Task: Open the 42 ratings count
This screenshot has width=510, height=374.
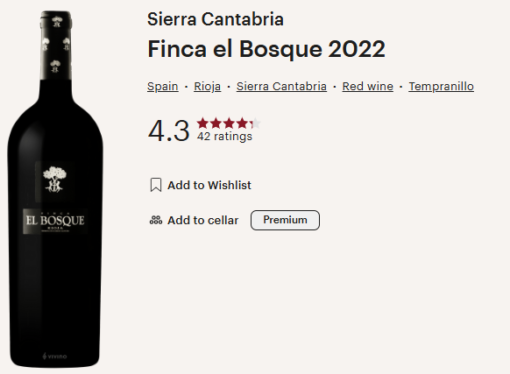Action: pyautogui.click(x=225, y=136)
